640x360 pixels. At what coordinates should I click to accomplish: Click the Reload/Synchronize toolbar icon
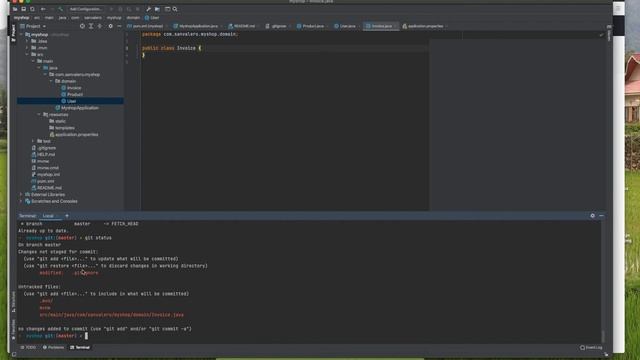32,9
